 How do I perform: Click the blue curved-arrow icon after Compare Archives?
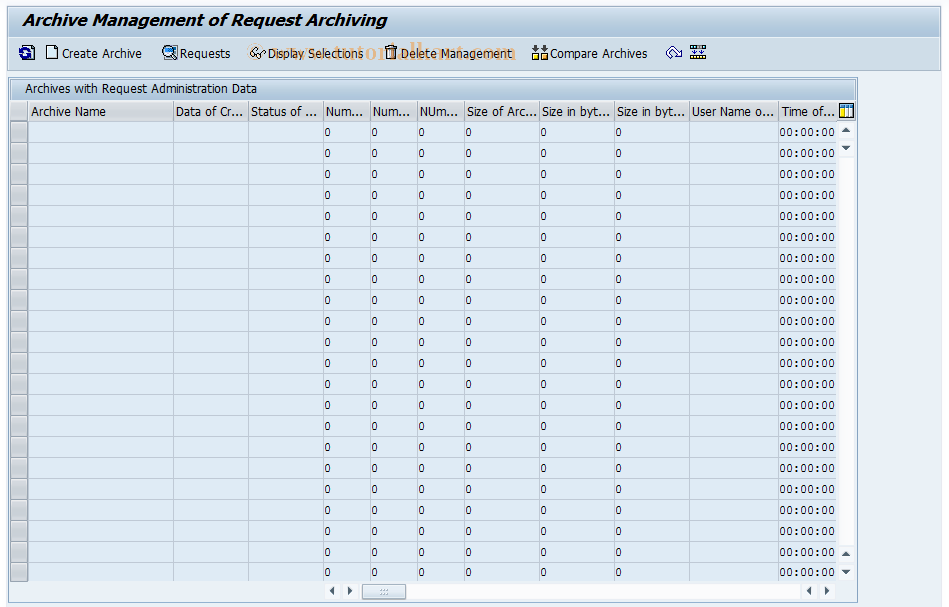(x=674, y=53)
